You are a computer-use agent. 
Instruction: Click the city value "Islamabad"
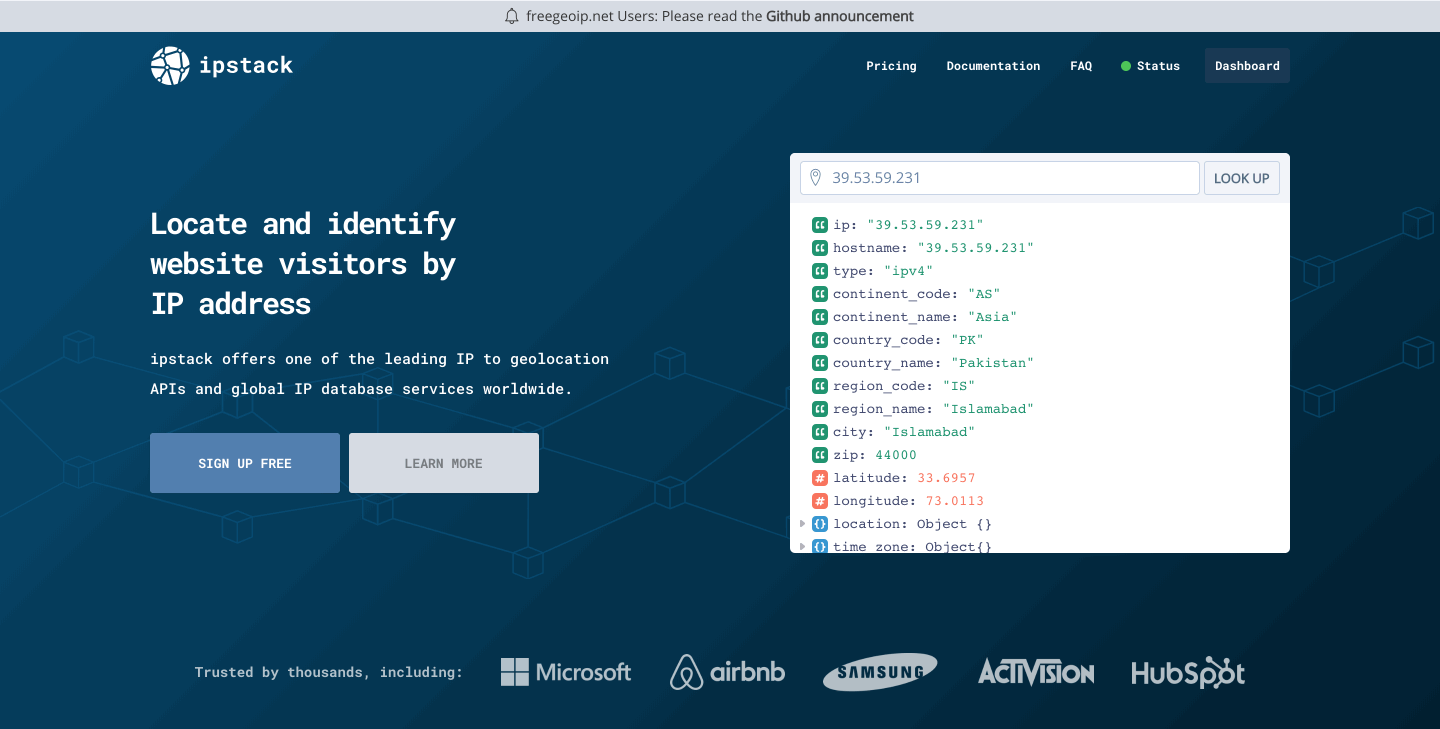coord(929,432)
